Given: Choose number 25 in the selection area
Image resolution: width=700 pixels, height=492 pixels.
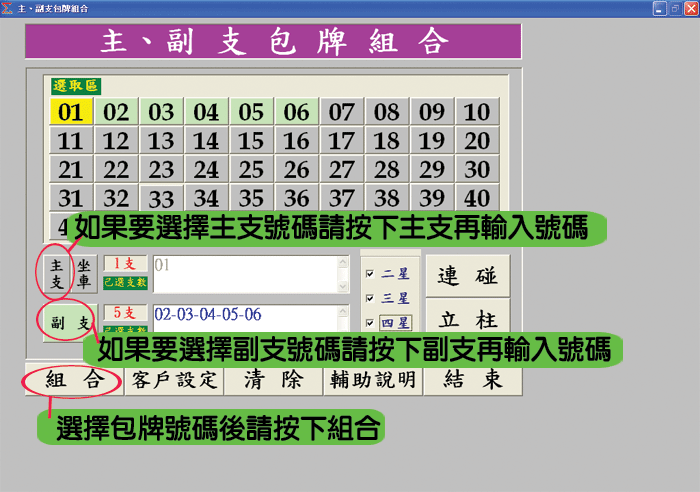Looking at the screenshot, I should [x=251, y=169].
